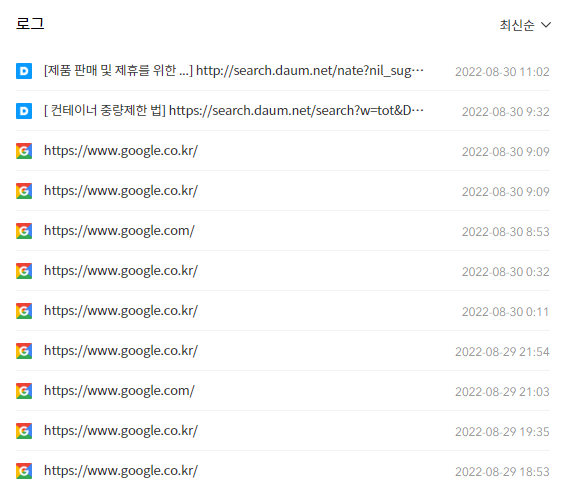This screenshot has height=488, width=572.
Task: Click the timestamp 2022-08-30 8:53
Action: pyautogui.click(x=506, y=232)
